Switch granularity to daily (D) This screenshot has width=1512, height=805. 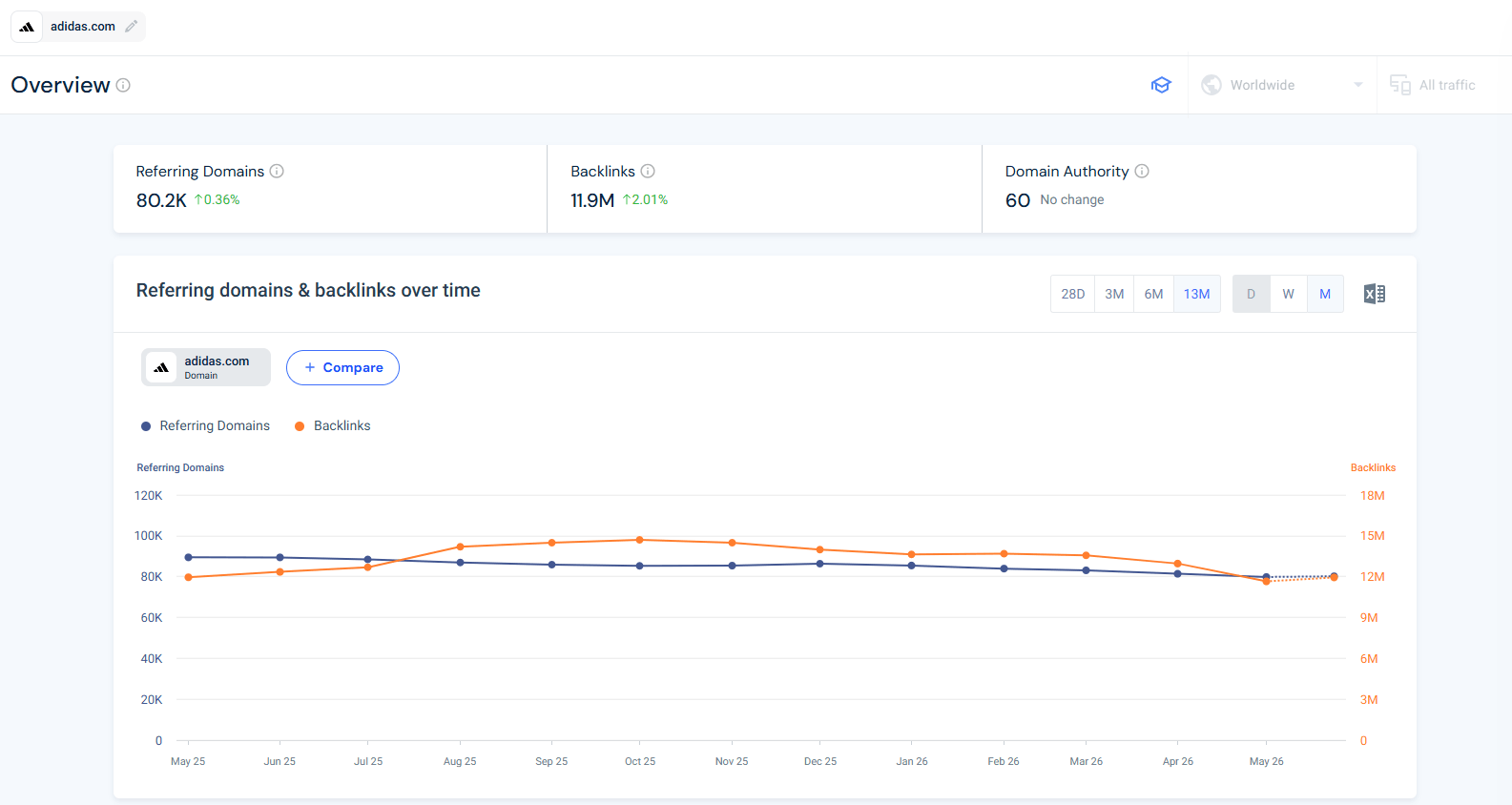(x=1252, y=294)
